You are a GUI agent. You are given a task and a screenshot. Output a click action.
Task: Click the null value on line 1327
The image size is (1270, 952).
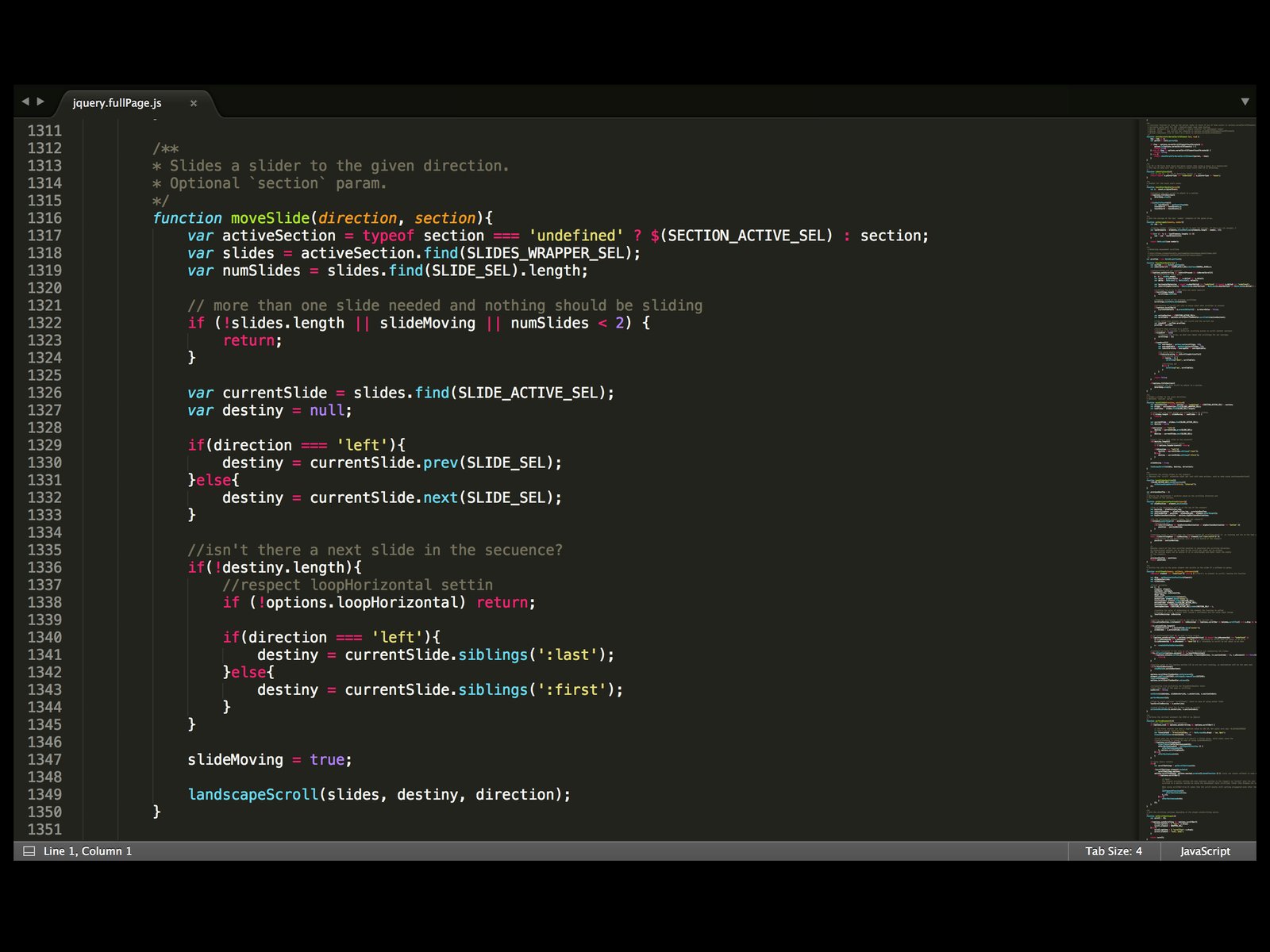coord(326,410)
